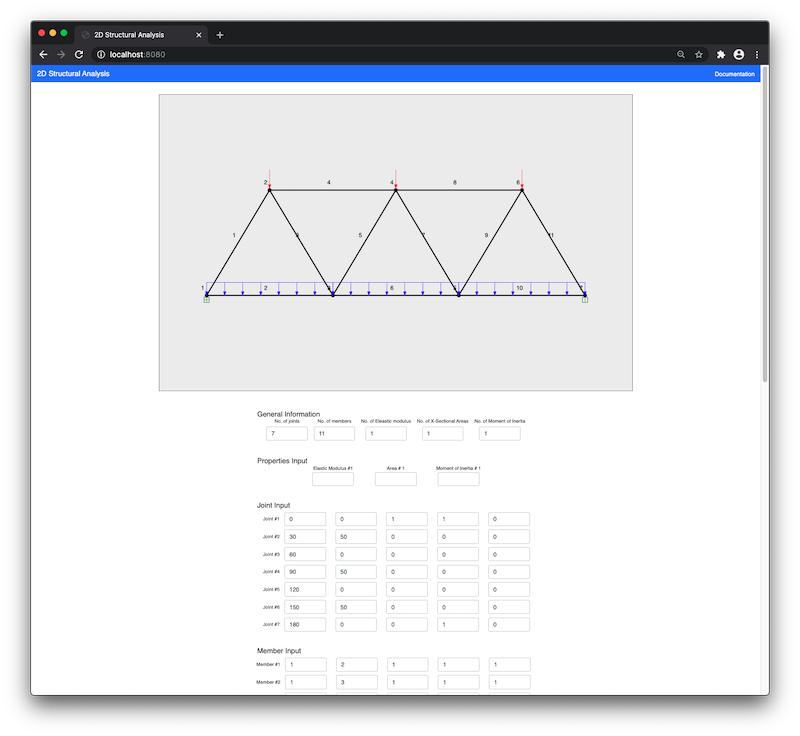The image size is (800, 736).
Task: Open the Chrome three-dot menu
Action: tap(757, 54)
